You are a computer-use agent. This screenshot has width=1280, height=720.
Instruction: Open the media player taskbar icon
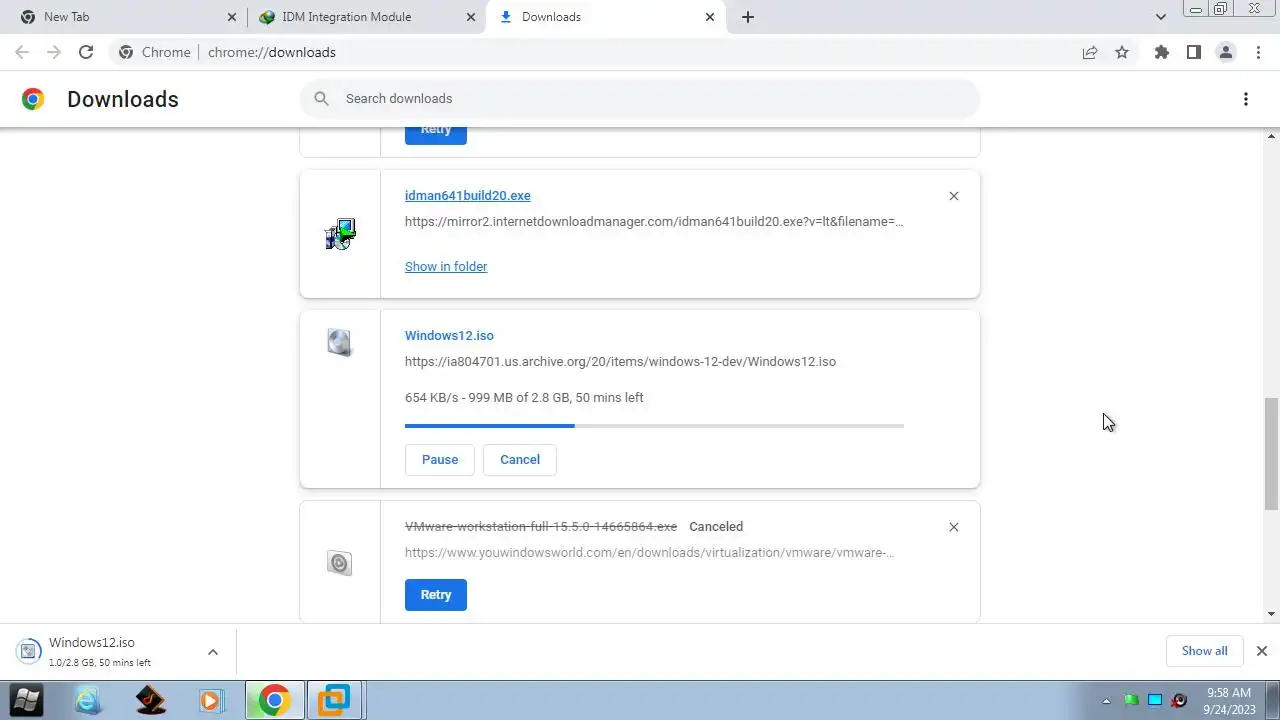[210, 700]
